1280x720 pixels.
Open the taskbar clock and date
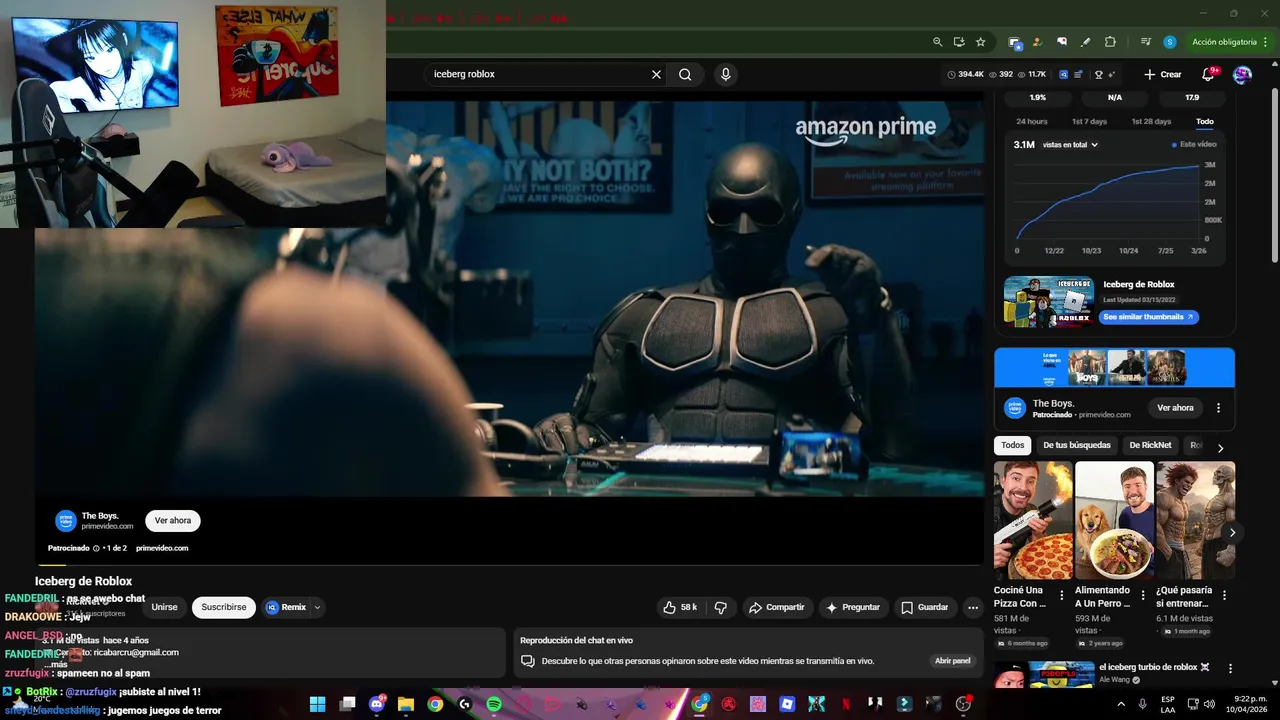coord(1245,704)
